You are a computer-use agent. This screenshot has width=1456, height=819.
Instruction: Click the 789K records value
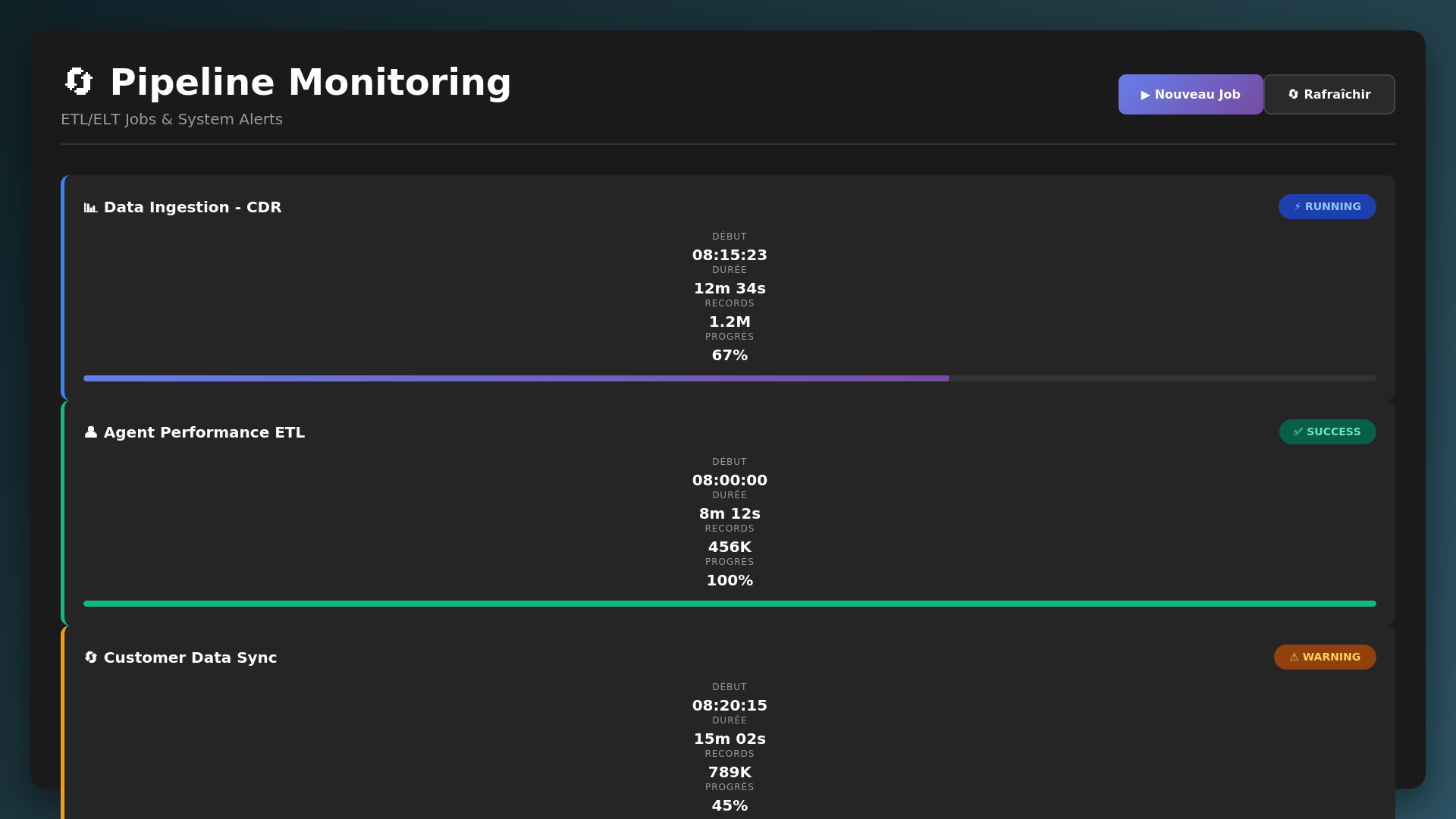pos(730,772)
